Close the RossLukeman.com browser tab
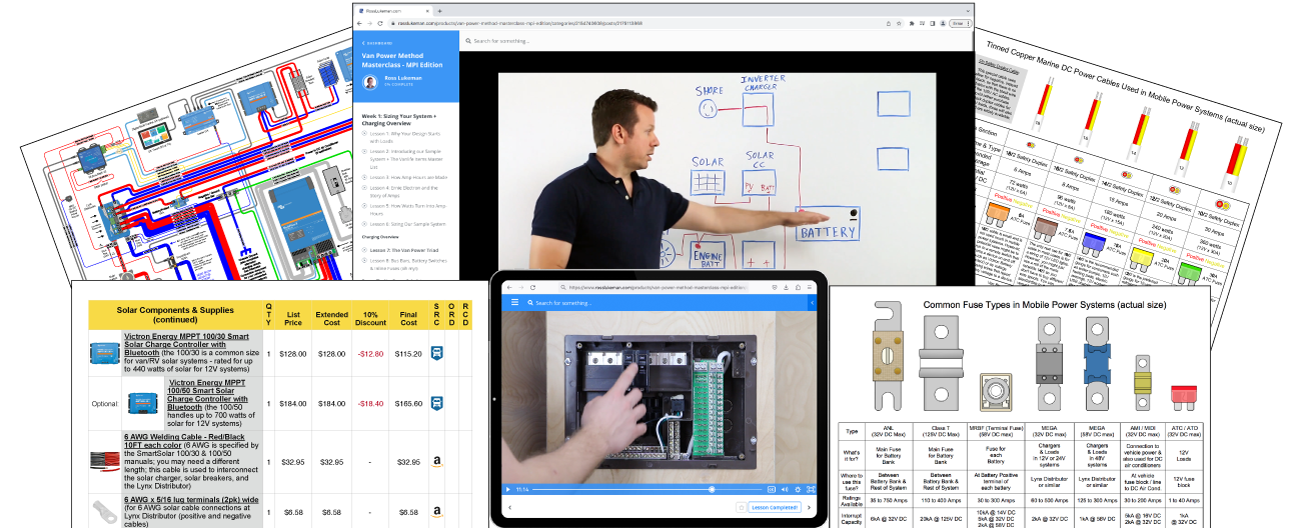This screenshot has width=1300, height=528. click(427, 11)
